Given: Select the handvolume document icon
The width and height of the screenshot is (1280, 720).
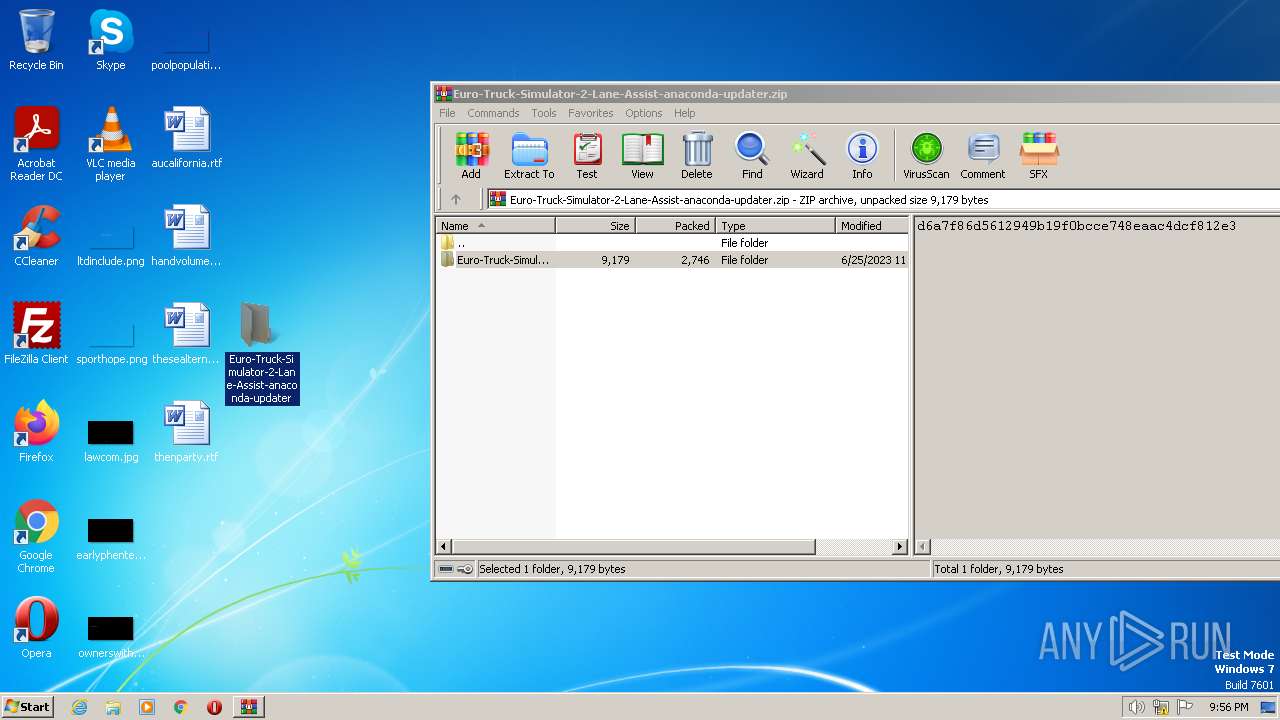Looking at the screenshot, I should 187,237.
